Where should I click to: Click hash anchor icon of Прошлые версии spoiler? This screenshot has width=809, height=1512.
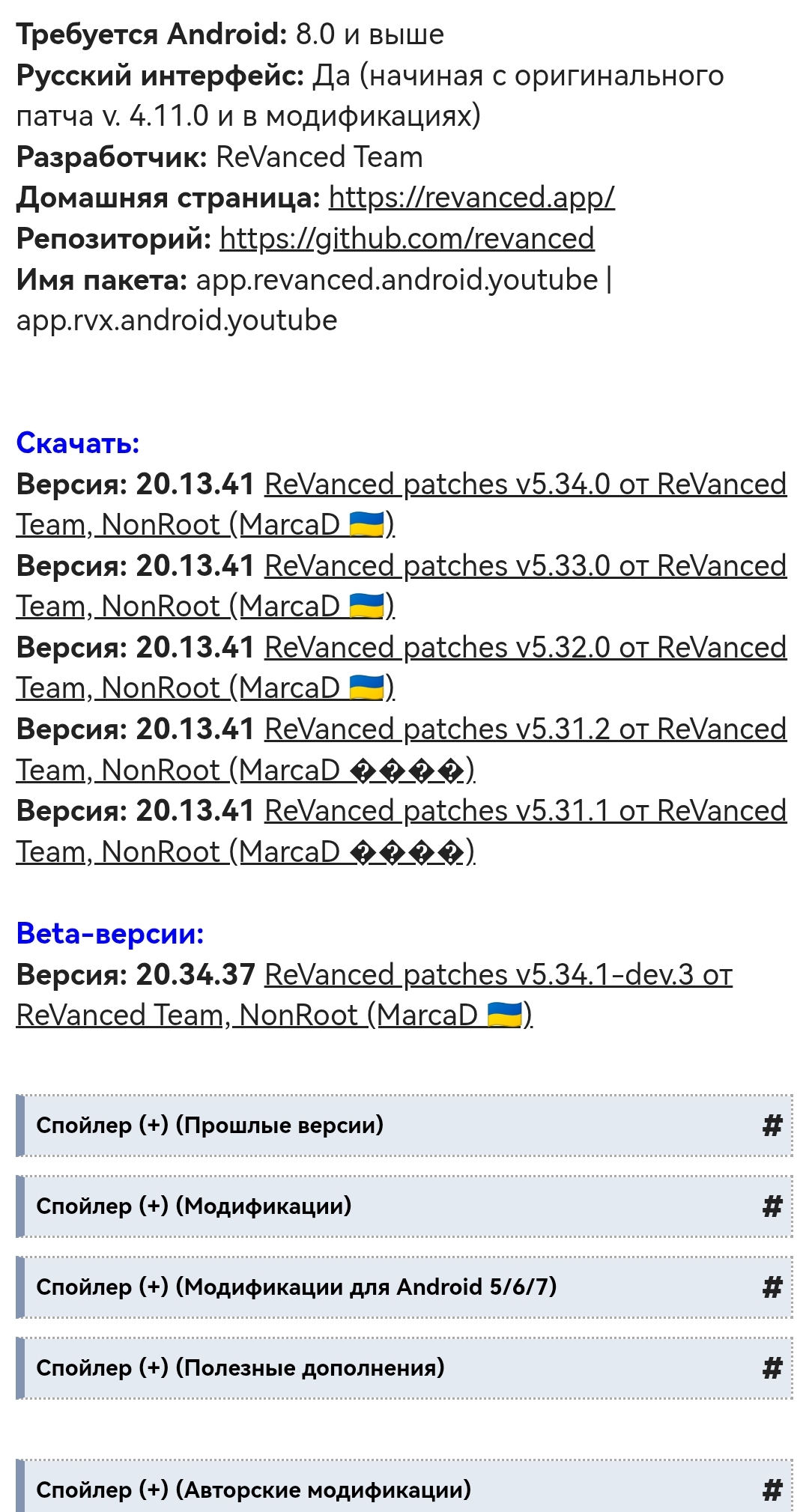[x=772, y=1125]
